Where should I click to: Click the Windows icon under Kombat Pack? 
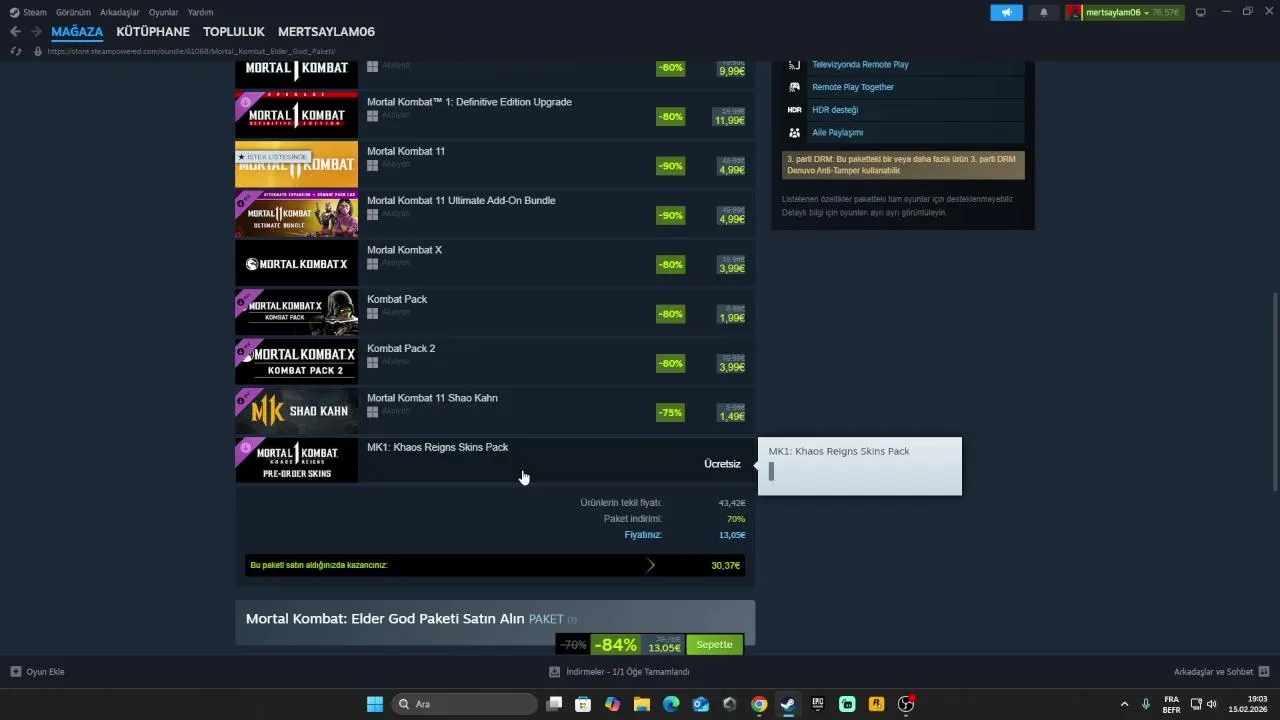(372, 313)
